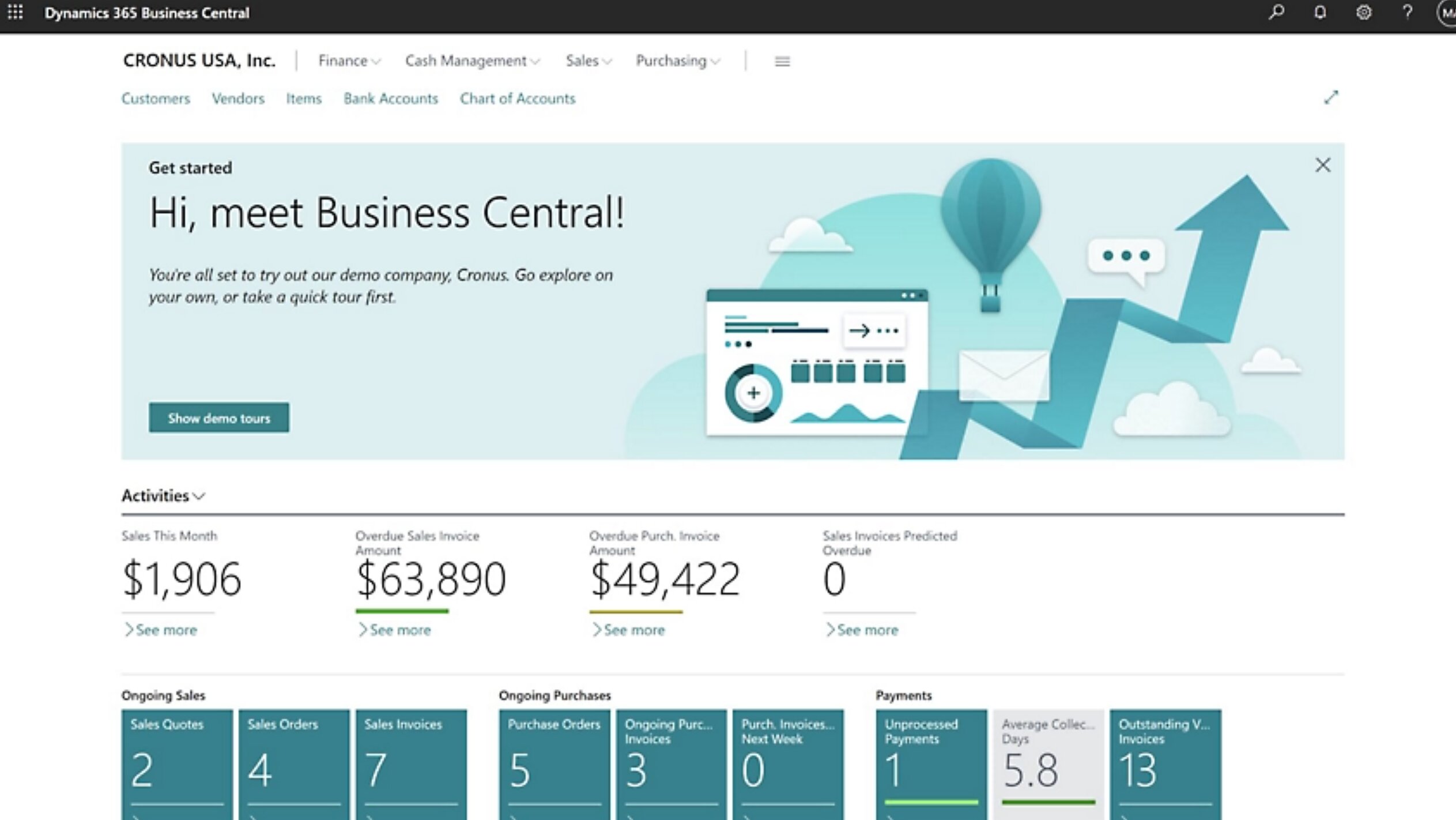Click the Show demo tours button
This screenshot has height=820, width=1456.
pos(218,418)
